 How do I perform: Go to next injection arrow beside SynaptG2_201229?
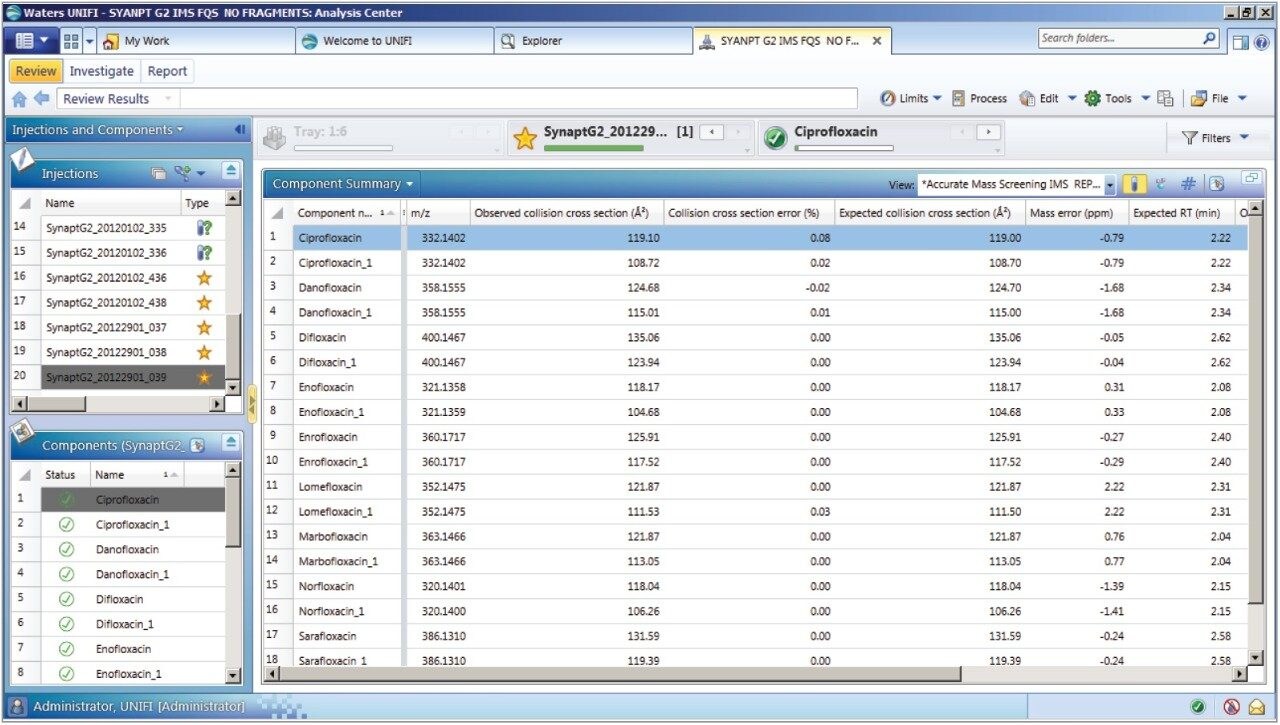click(738, 132)
